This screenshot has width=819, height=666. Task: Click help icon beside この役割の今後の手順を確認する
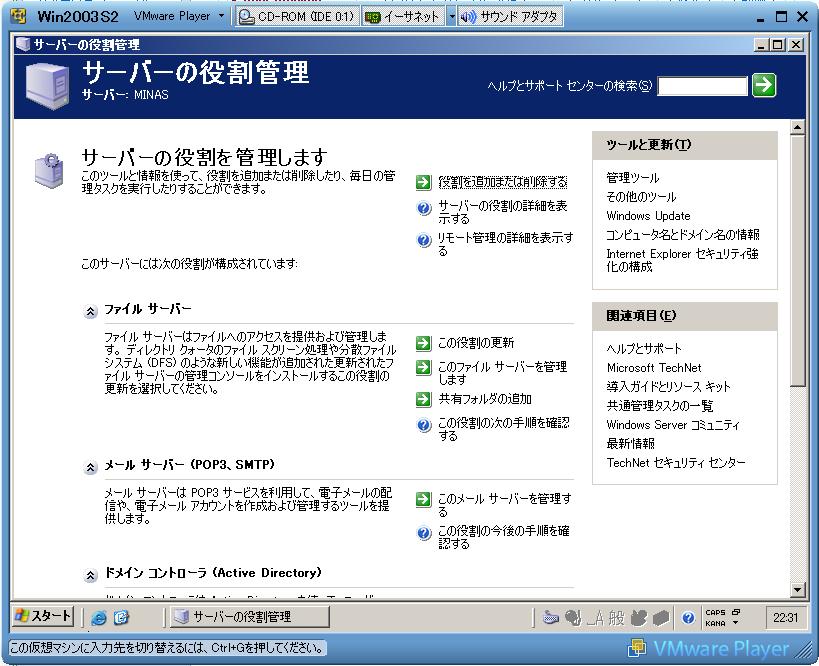pyautogui.click(x=424, y=533)
